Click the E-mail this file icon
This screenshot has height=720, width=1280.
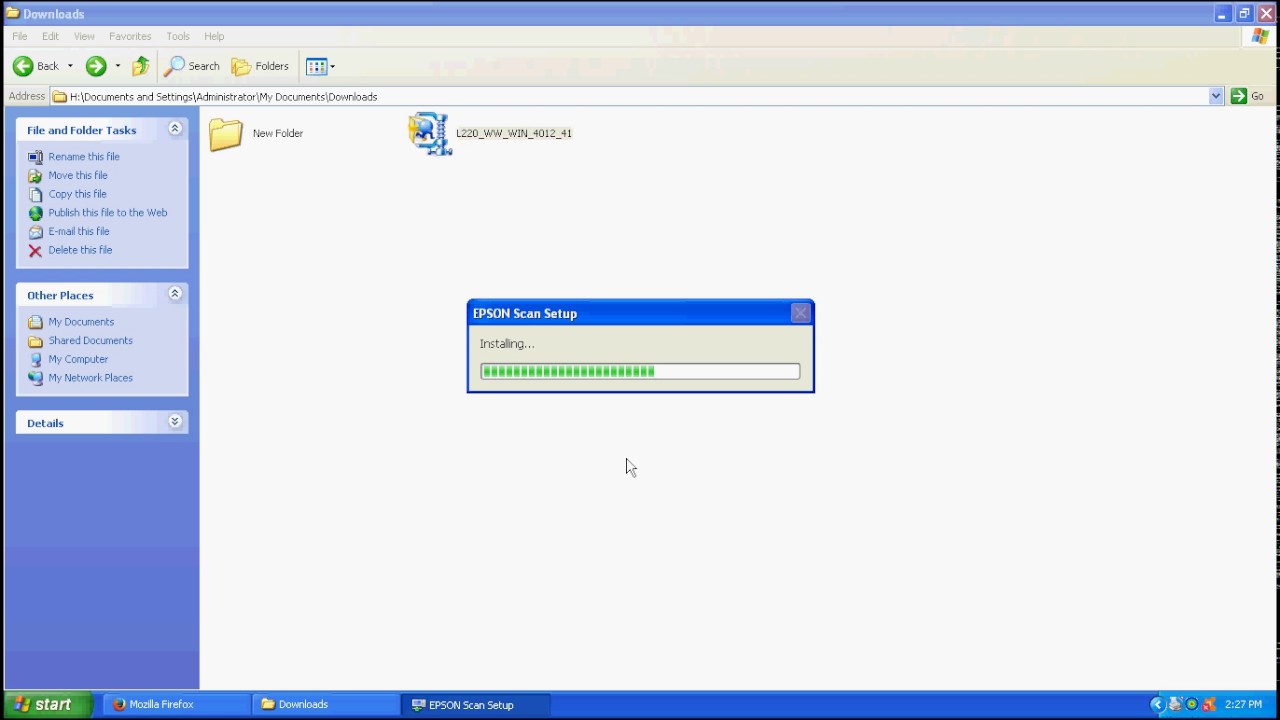coord(35,231)
